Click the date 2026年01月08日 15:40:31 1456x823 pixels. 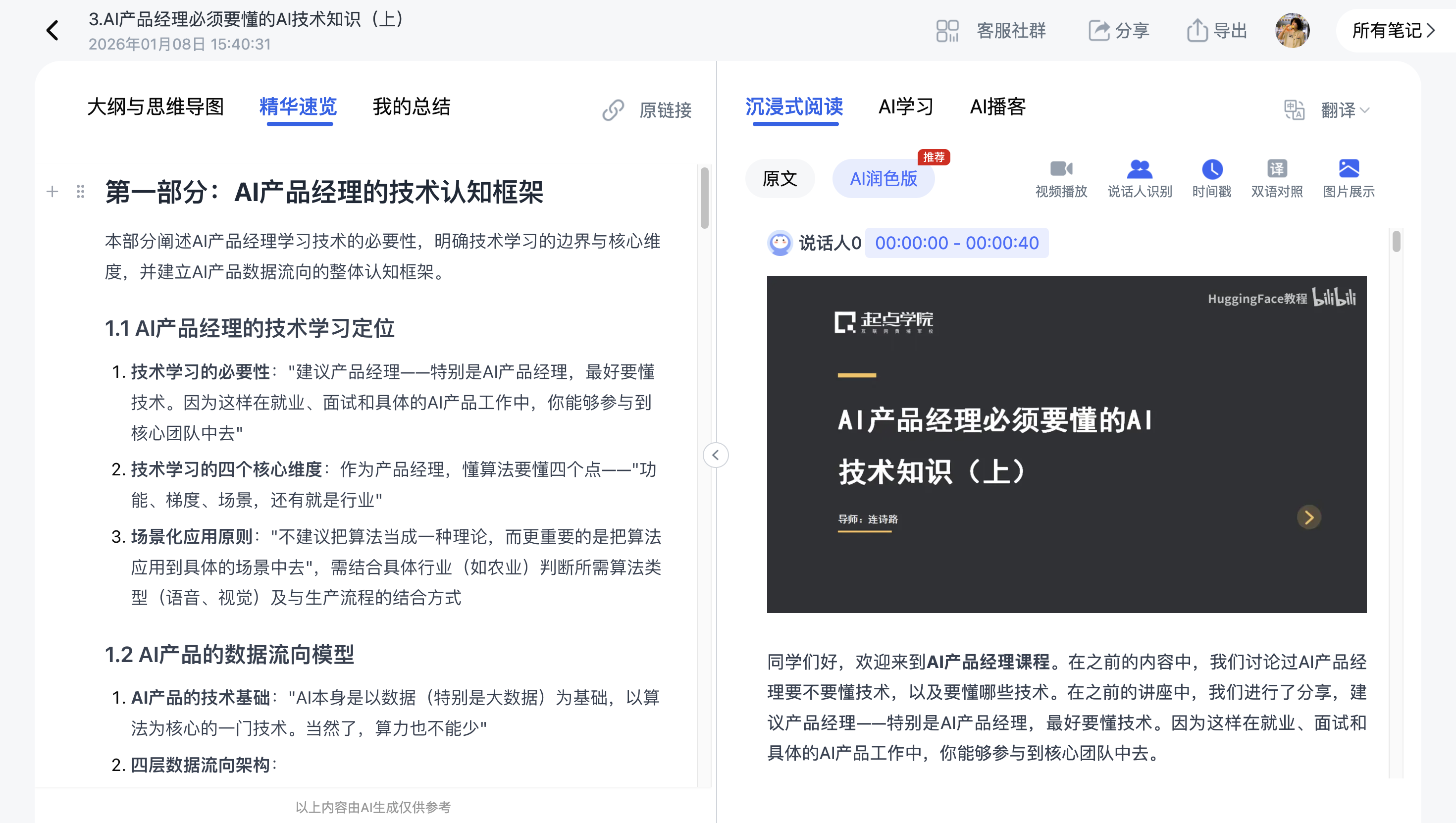(x=180, y=44)
